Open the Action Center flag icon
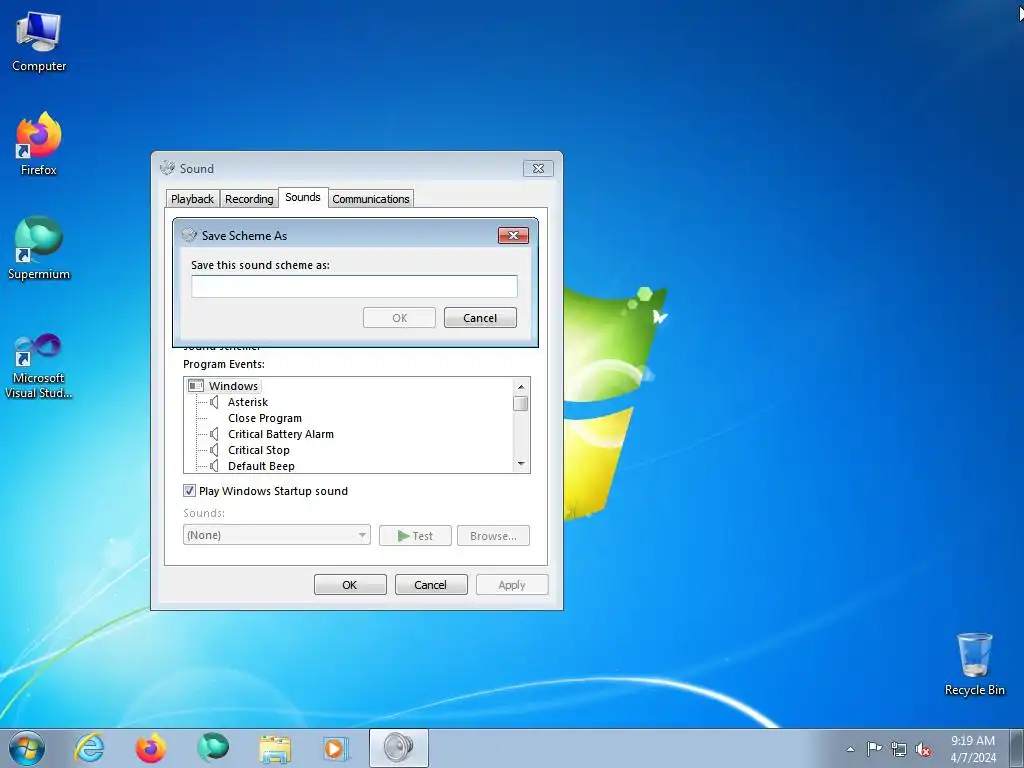The image size is (1024, 768). pos(874,749)
